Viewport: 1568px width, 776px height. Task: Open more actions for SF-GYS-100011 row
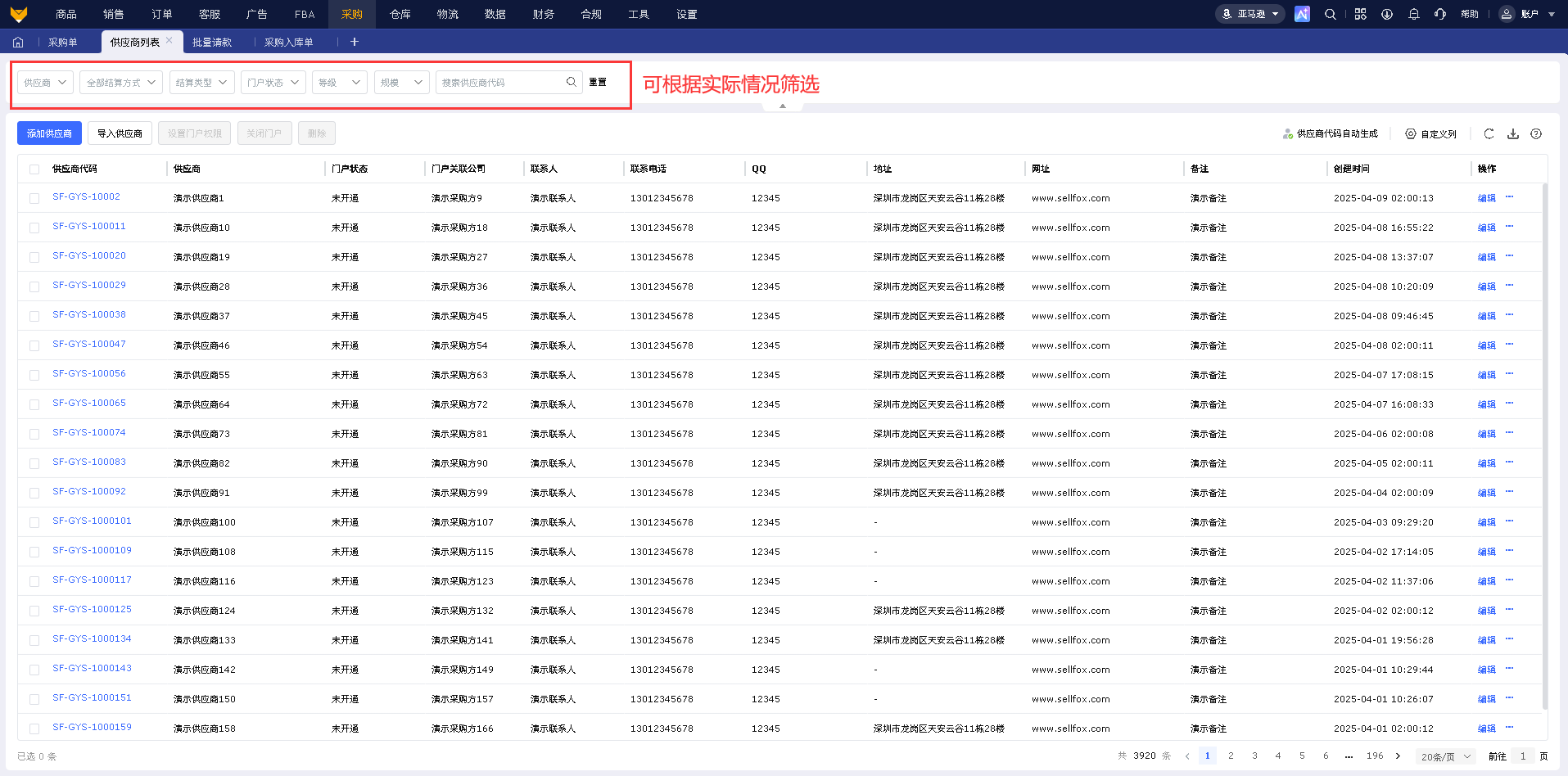click(x=1510, y=227)
